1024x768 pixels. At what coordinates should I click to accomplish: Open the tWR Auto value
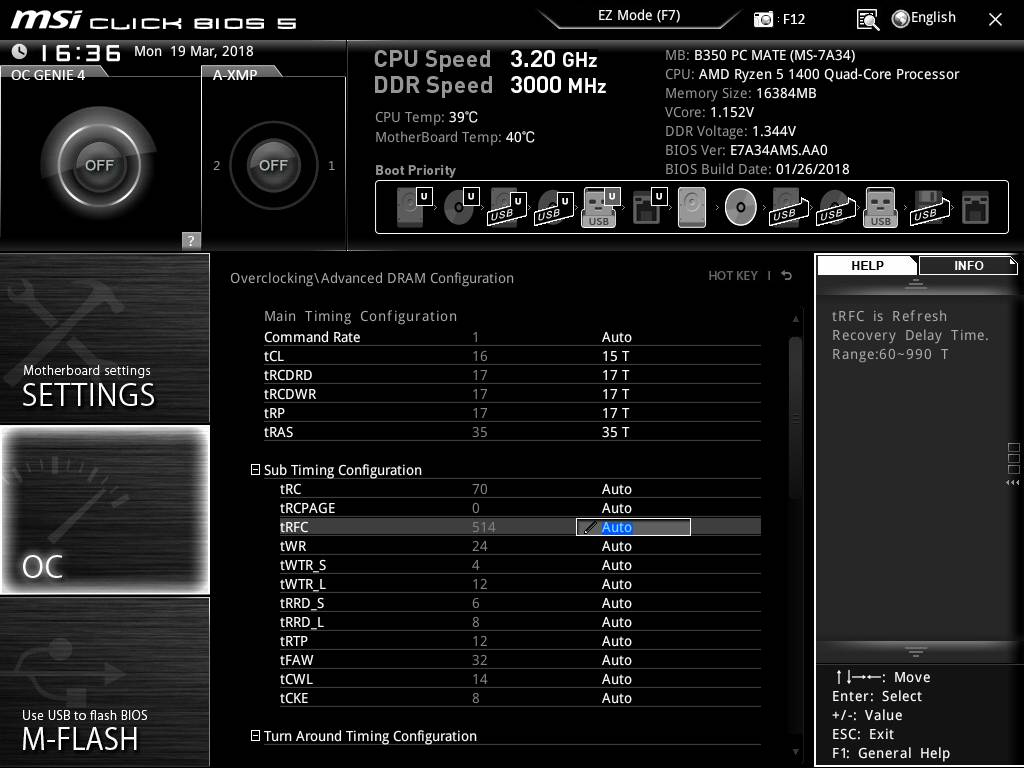[616, 546]
